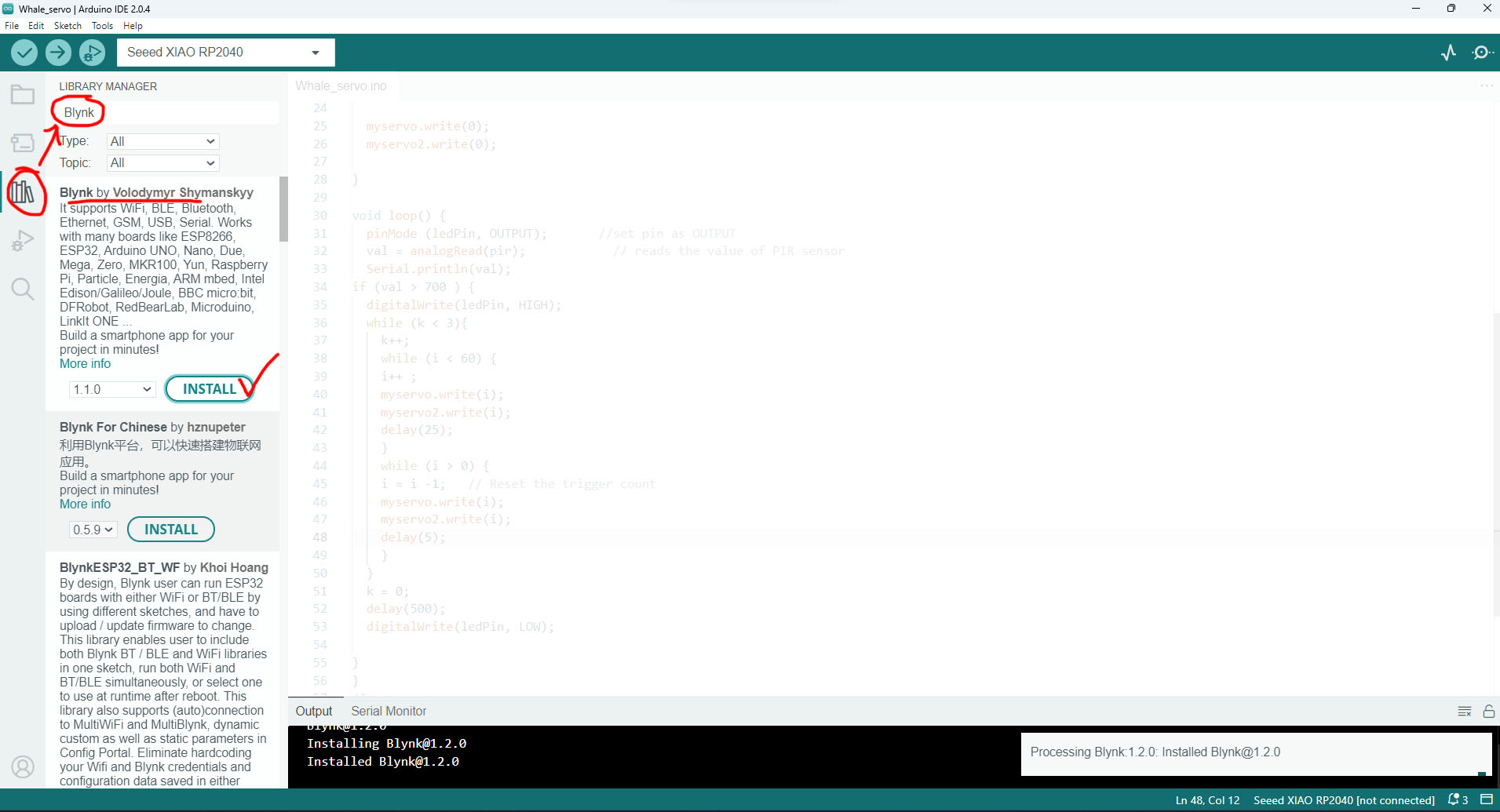The height and width of the screenshot is (812, 1500).
Task: Click the library search field containing Blynk
Action: tap(169, 112)
